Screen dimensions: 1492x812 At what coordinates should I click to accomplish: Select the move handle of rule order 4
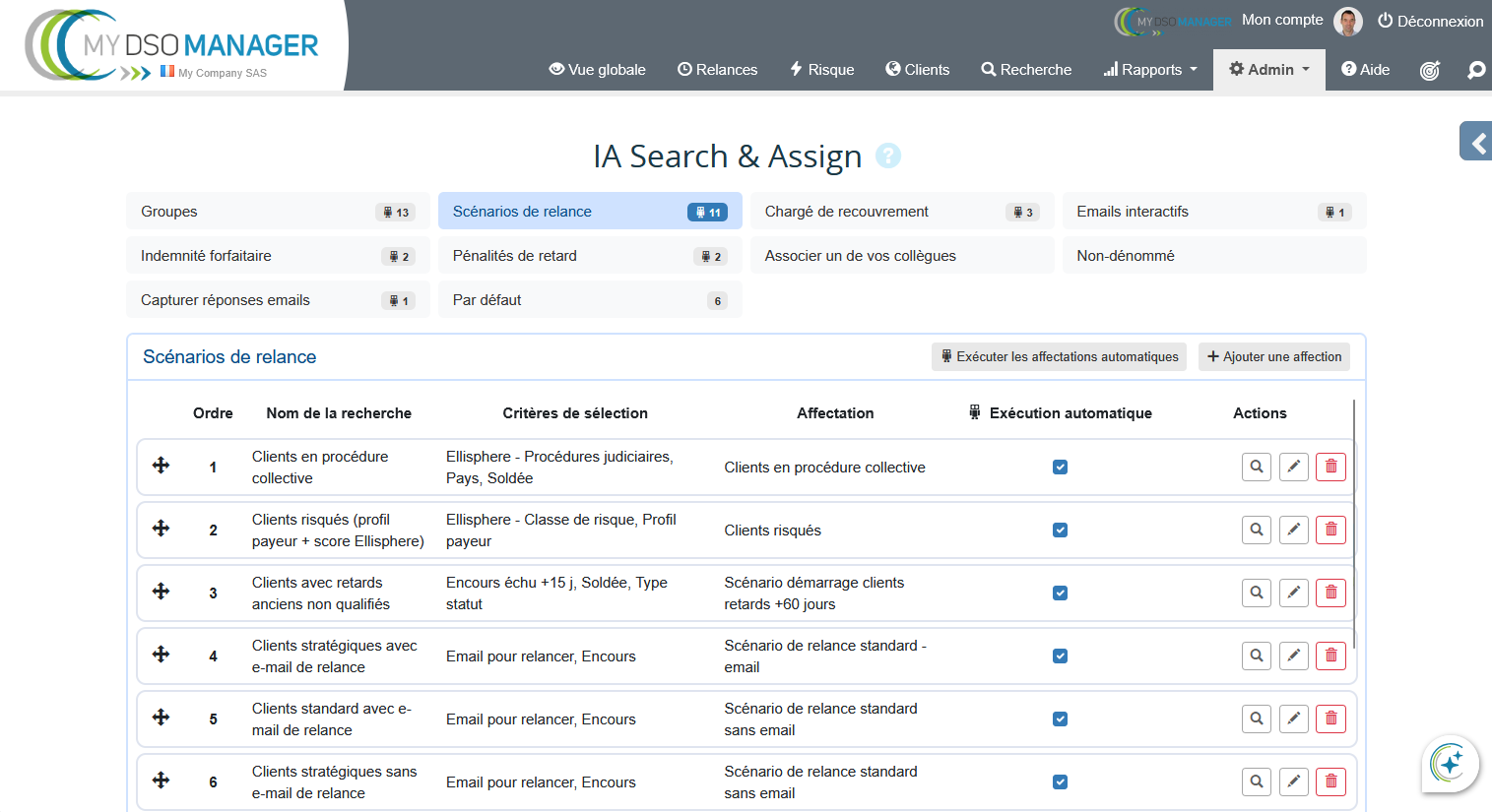[161, 656]
